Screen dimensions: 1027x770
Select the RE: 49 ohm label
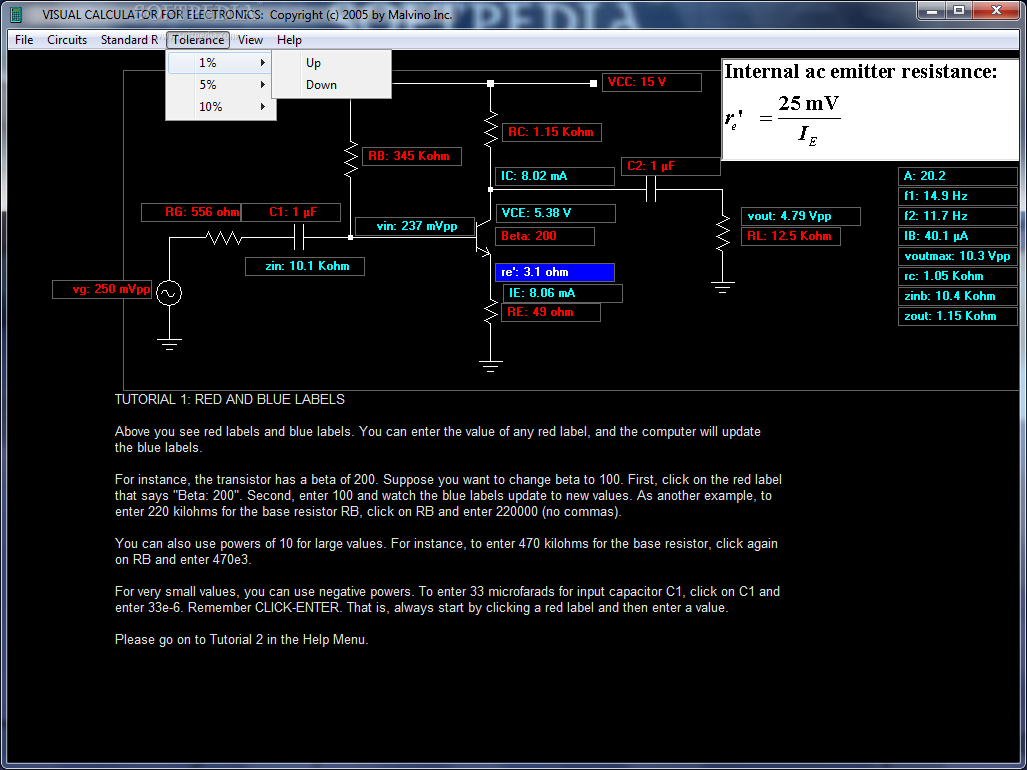(551, 312)
